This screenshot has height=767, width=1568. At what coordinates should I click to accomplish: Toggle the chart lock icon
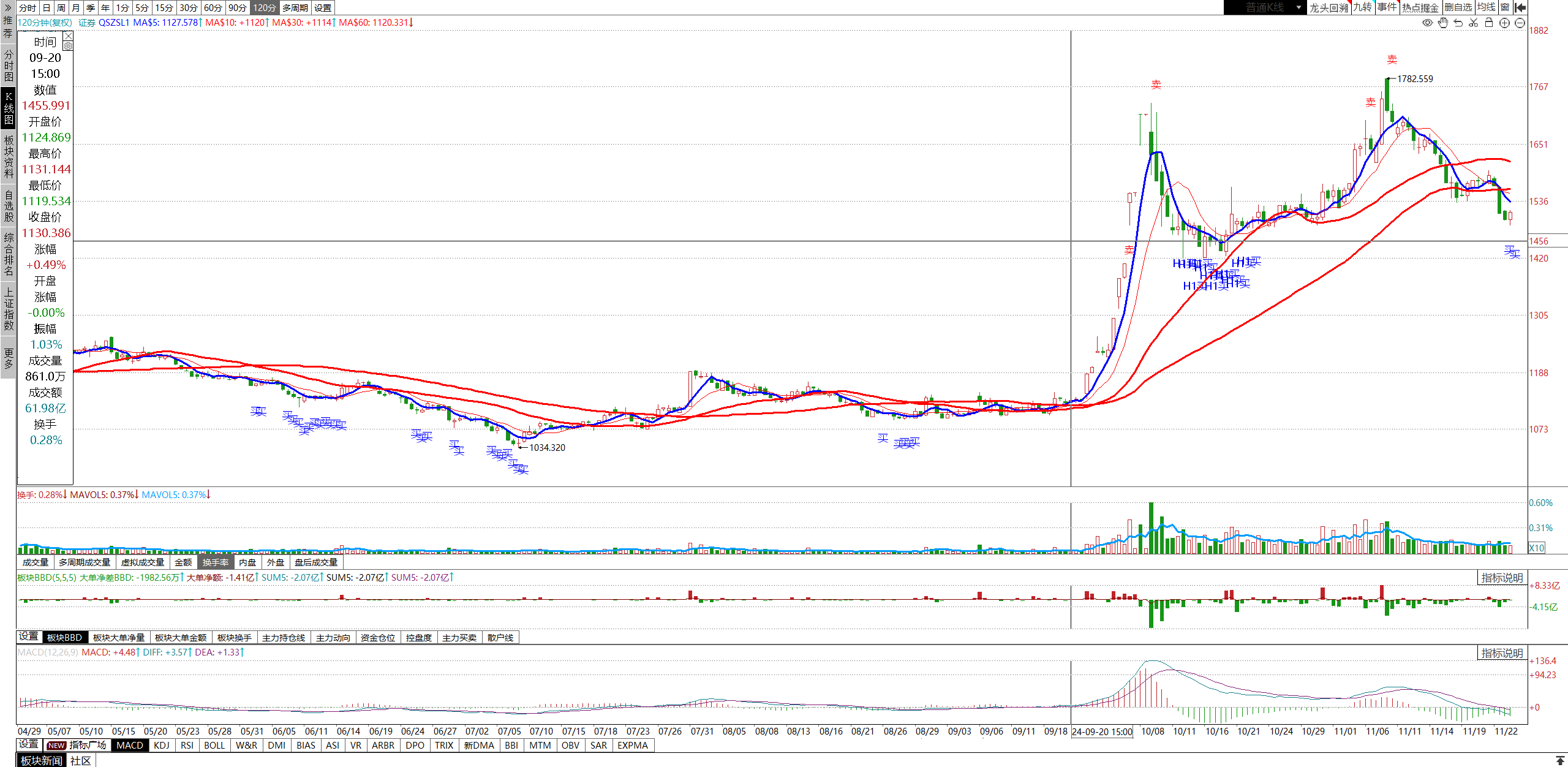(1489, 23)
